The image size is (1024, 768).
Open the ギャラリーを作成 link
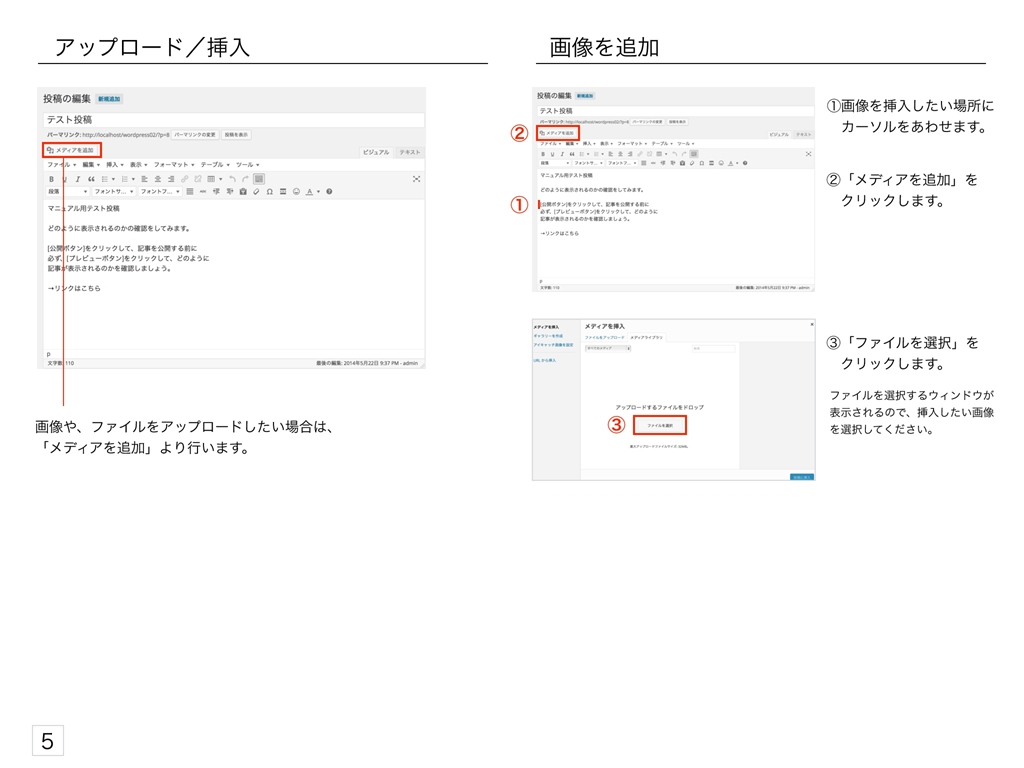click(548, 336)
